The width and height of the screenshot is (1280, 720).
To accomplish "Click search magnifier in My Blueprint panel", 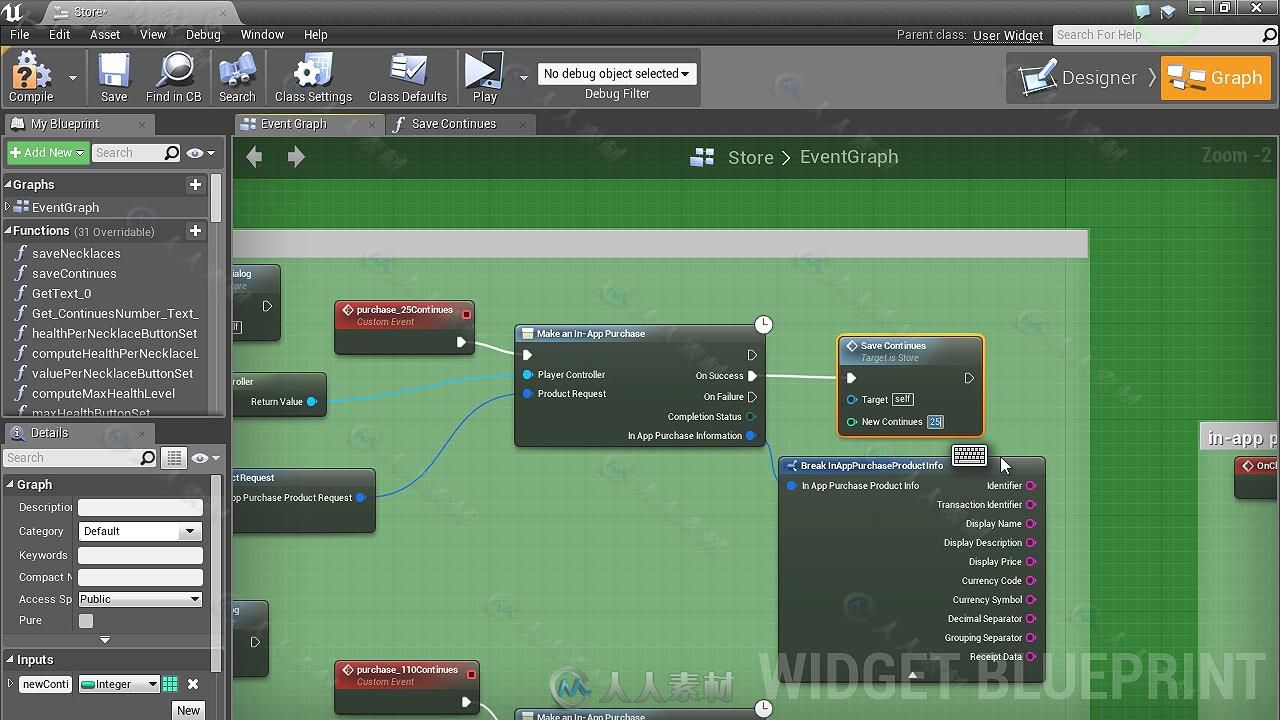I will tap(171, 153).
